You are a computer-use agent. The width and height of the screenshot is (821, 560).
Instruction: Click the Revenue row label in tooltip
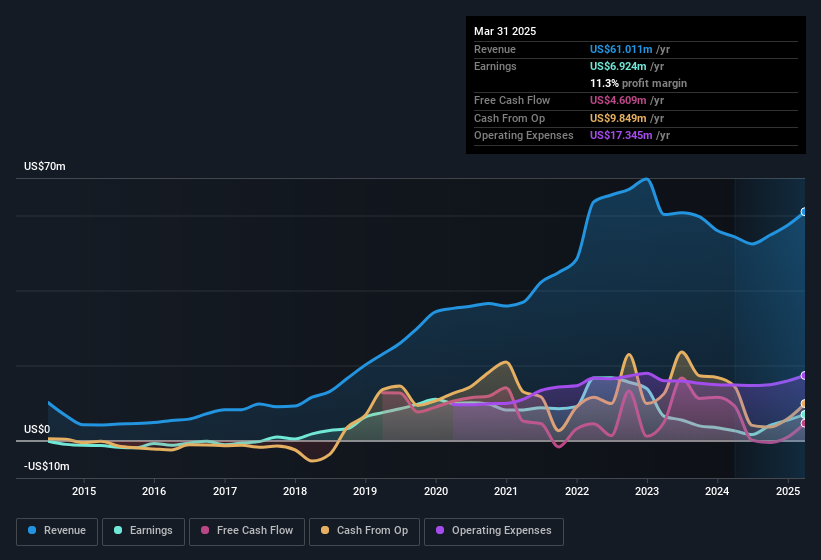point(495,49)
